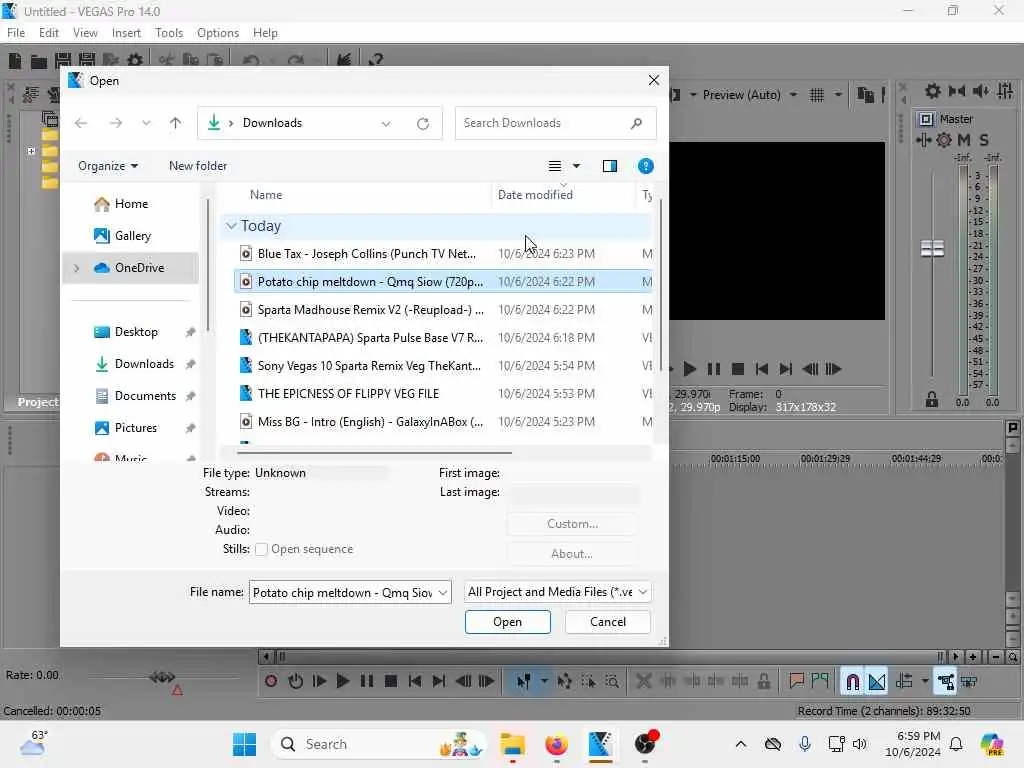Select the Zoom Edit tool
The width and height of the screenshot is (1024, 768).
pos(612,682)
